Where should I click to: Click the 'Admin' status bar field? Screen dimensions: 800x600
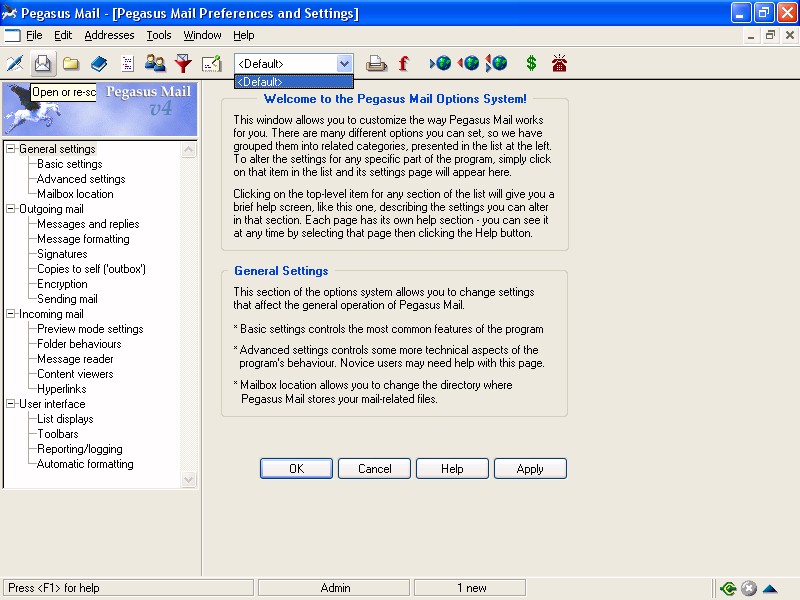click(334, 588)
